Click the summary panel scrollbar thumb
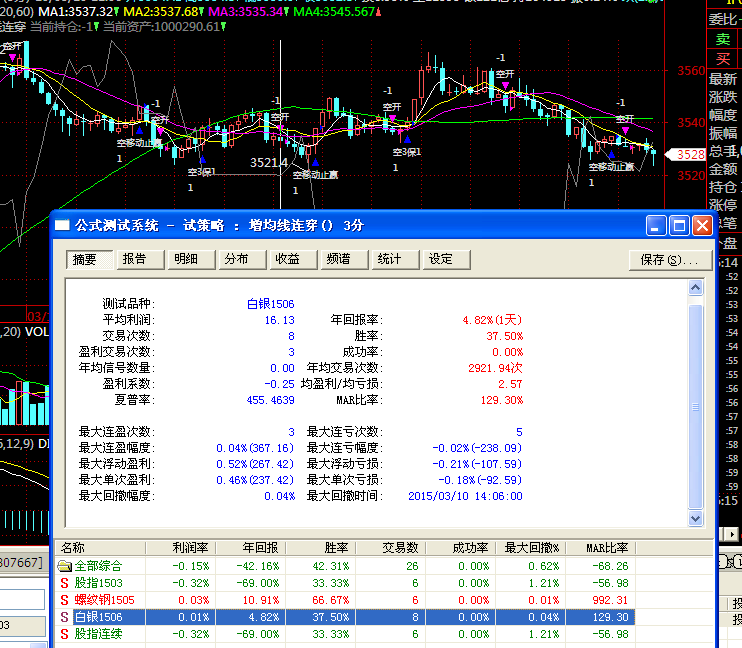742x648 pixels. [695, 407]
